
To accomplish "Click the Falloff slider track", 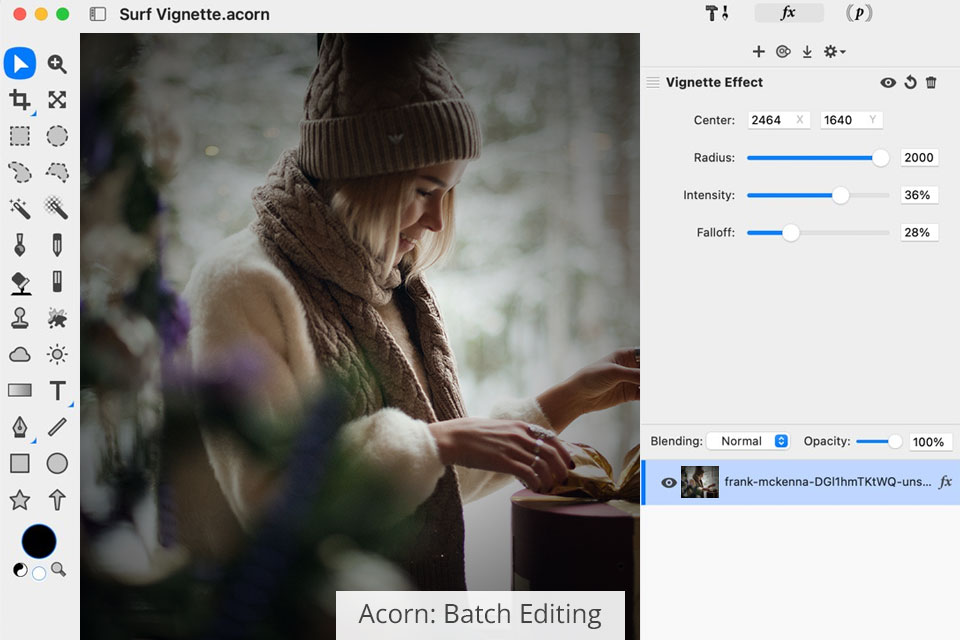I will (x=818, y=233).
